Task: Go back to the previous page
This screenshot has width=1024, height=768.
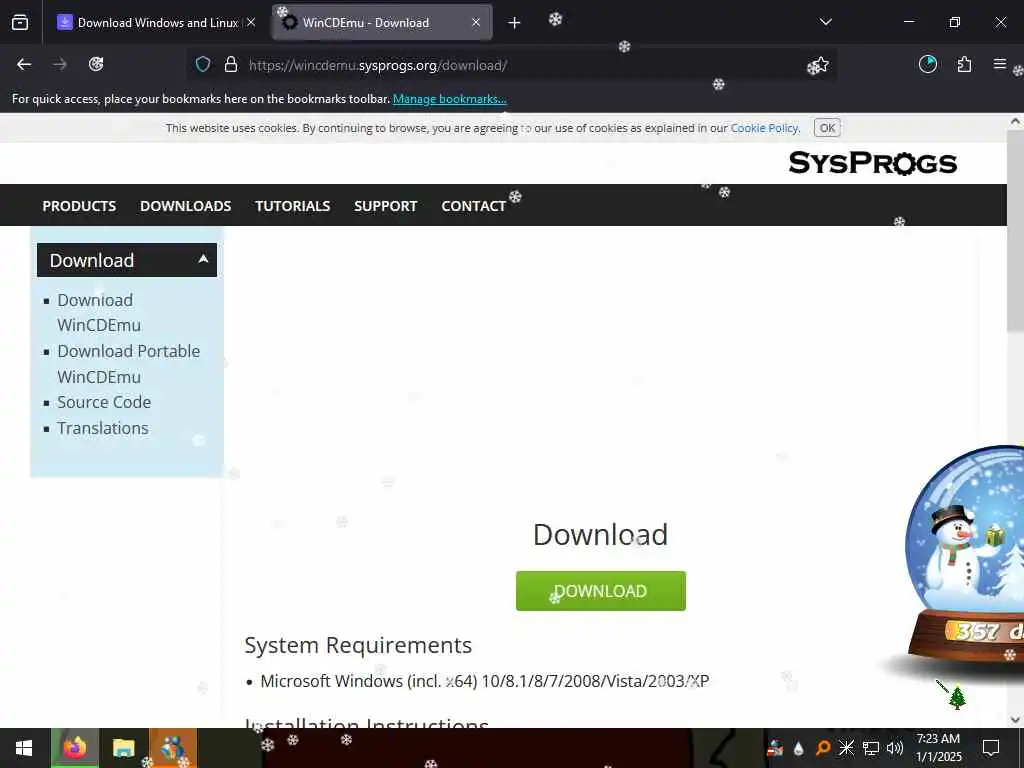Action: [x=24, y=64]
